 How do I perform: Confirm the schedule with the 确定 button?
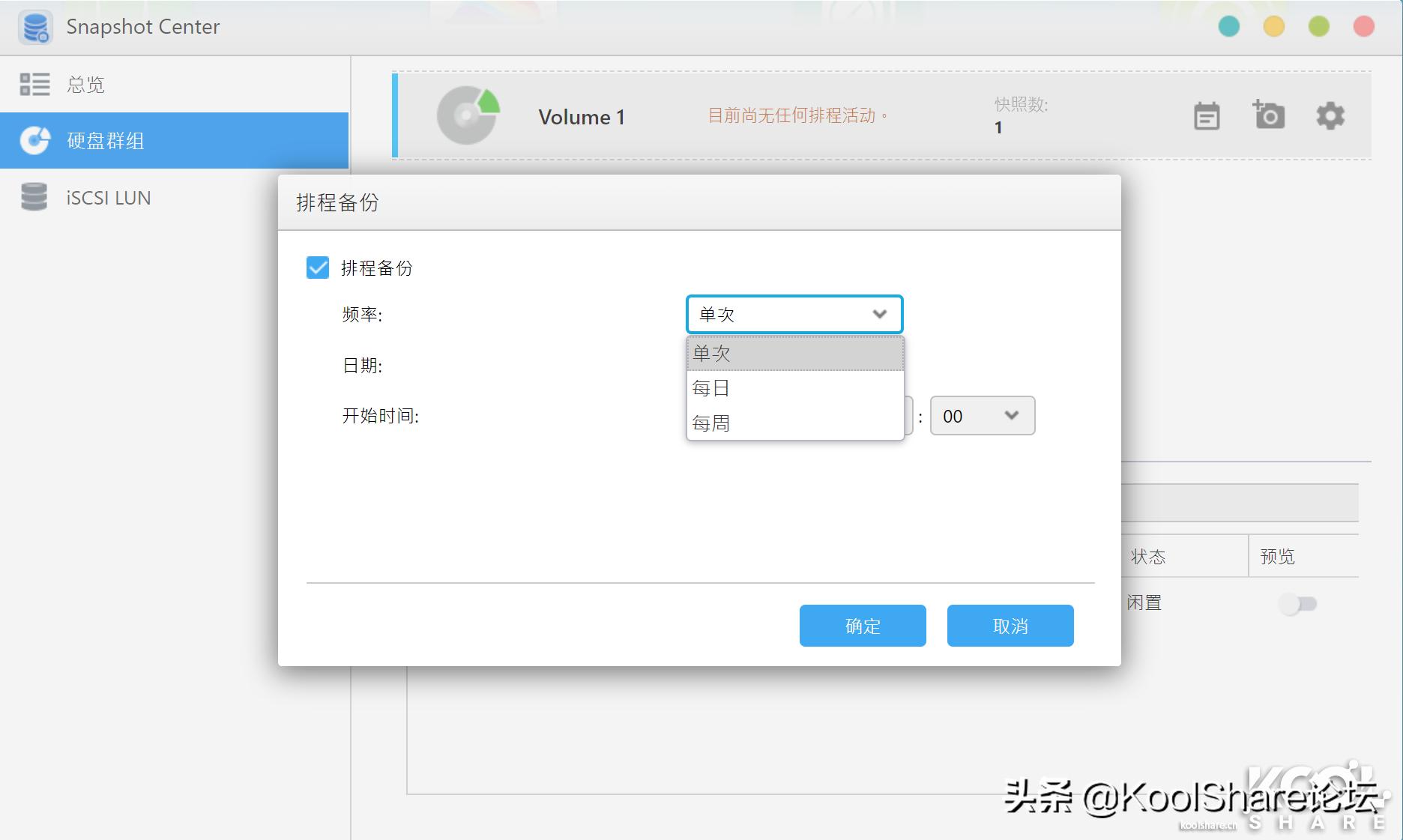862,625
